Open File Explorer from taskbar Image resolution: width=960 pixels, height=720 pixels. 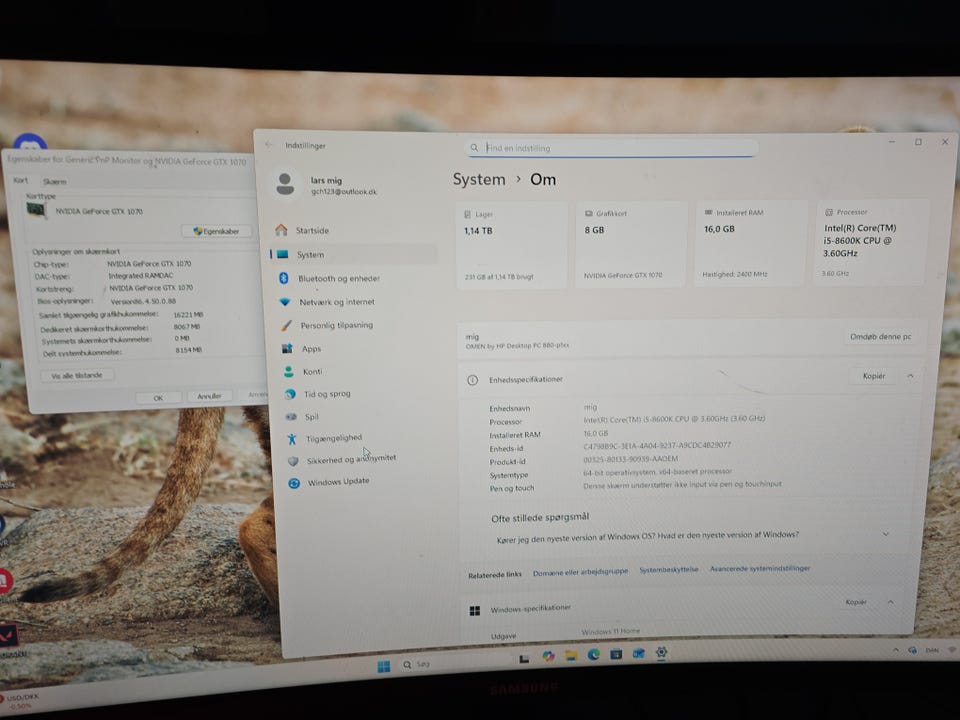point(571,656)
